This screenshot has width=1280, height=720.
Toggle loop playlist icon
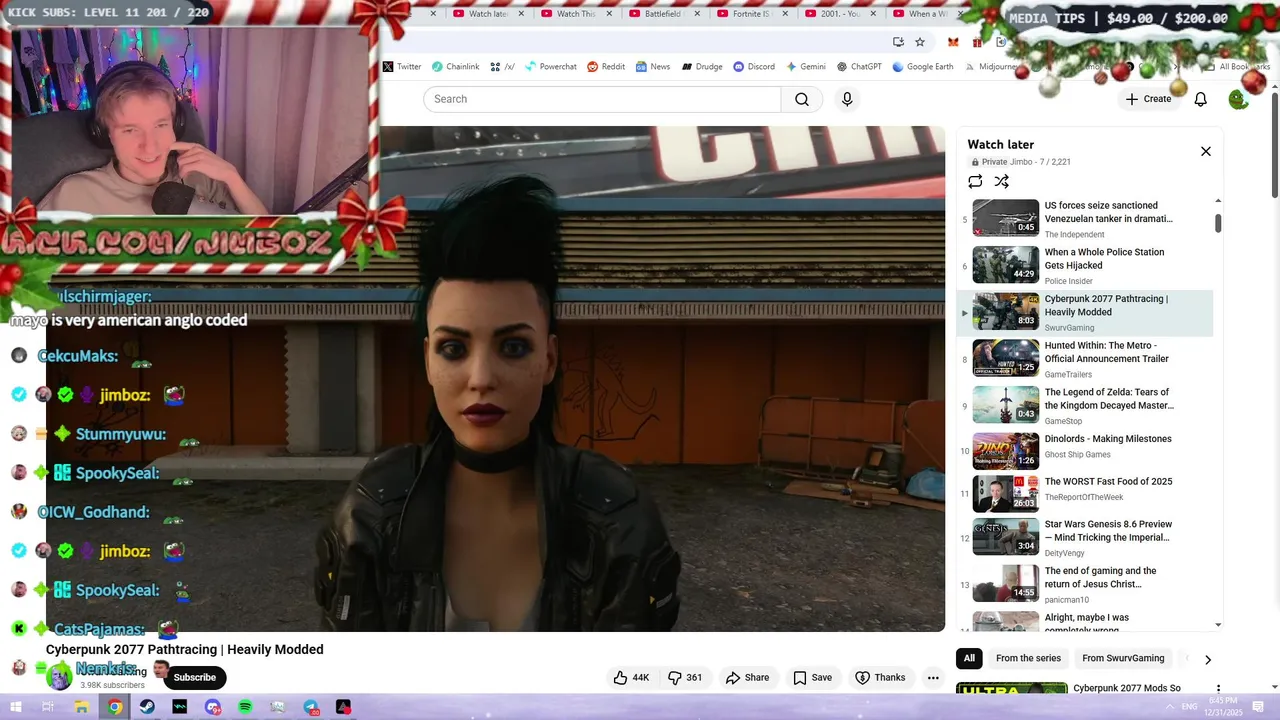pyautogui.click(x=975, y=181)
